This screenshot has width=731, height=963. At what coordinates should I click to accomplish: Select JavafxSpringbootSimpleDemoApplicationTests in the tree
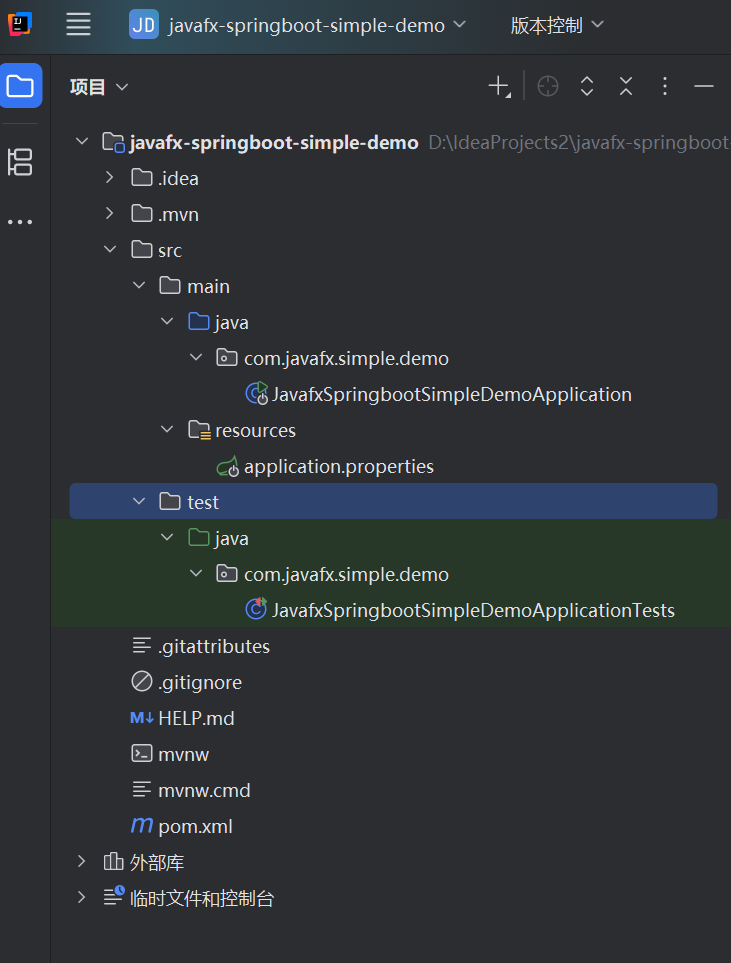click(474, 609)
